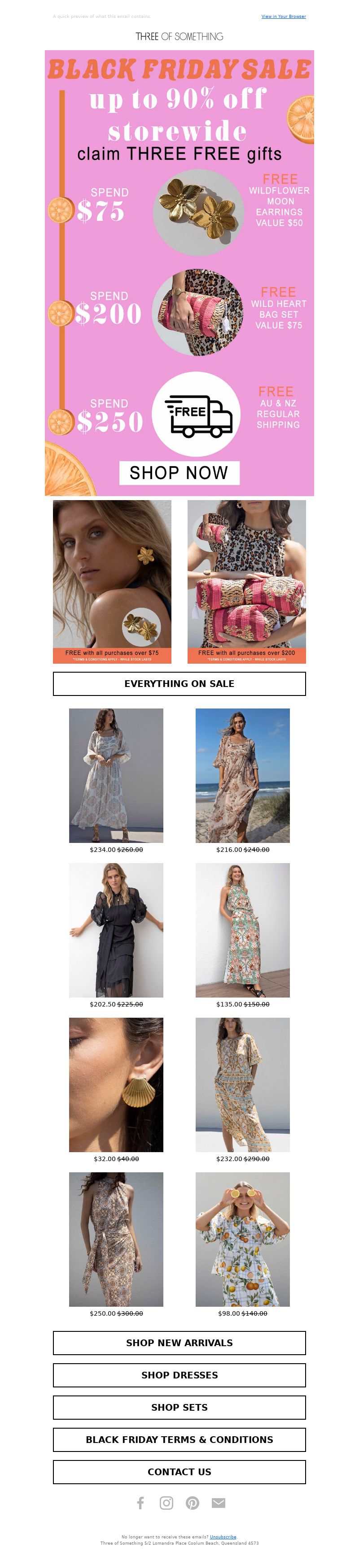Image resolution: width=359 pixels, height=1568 pixels.
Task: Click the Three of Something logo
Action: pos(179,36)
